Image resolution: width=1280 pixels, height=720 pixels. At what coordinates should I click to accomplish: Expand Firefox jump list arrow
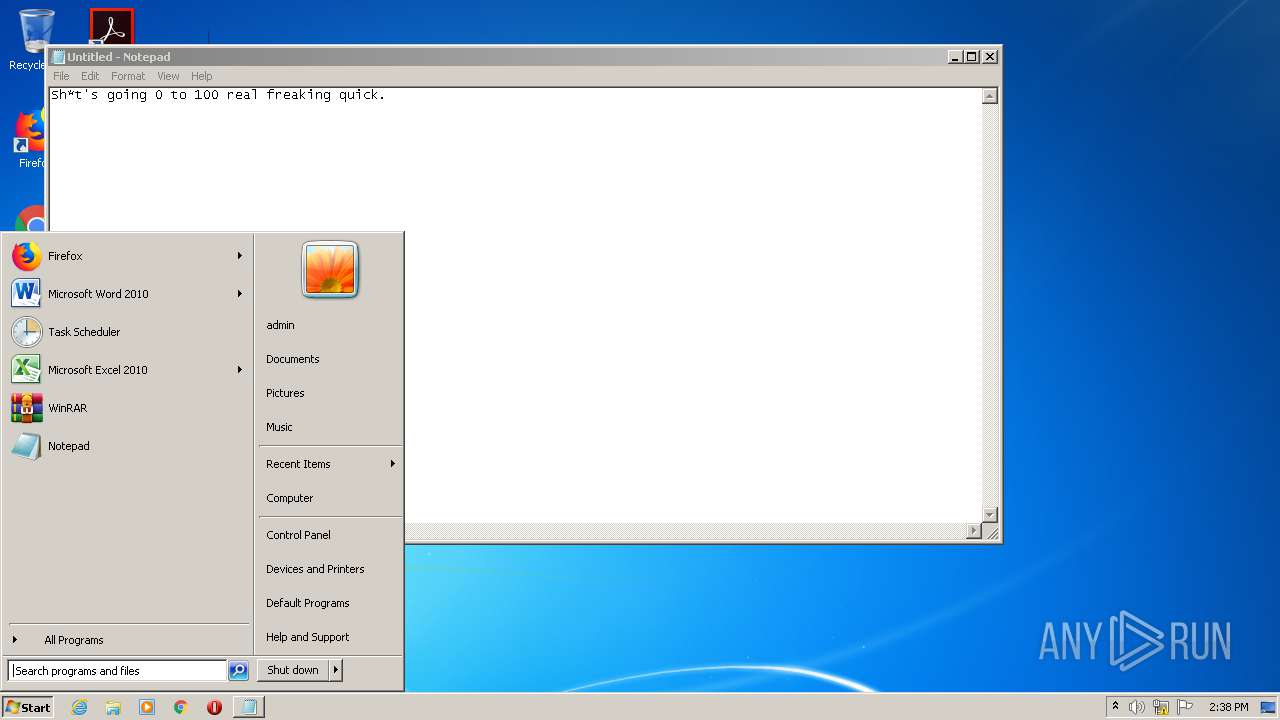[x=240, y=256]
